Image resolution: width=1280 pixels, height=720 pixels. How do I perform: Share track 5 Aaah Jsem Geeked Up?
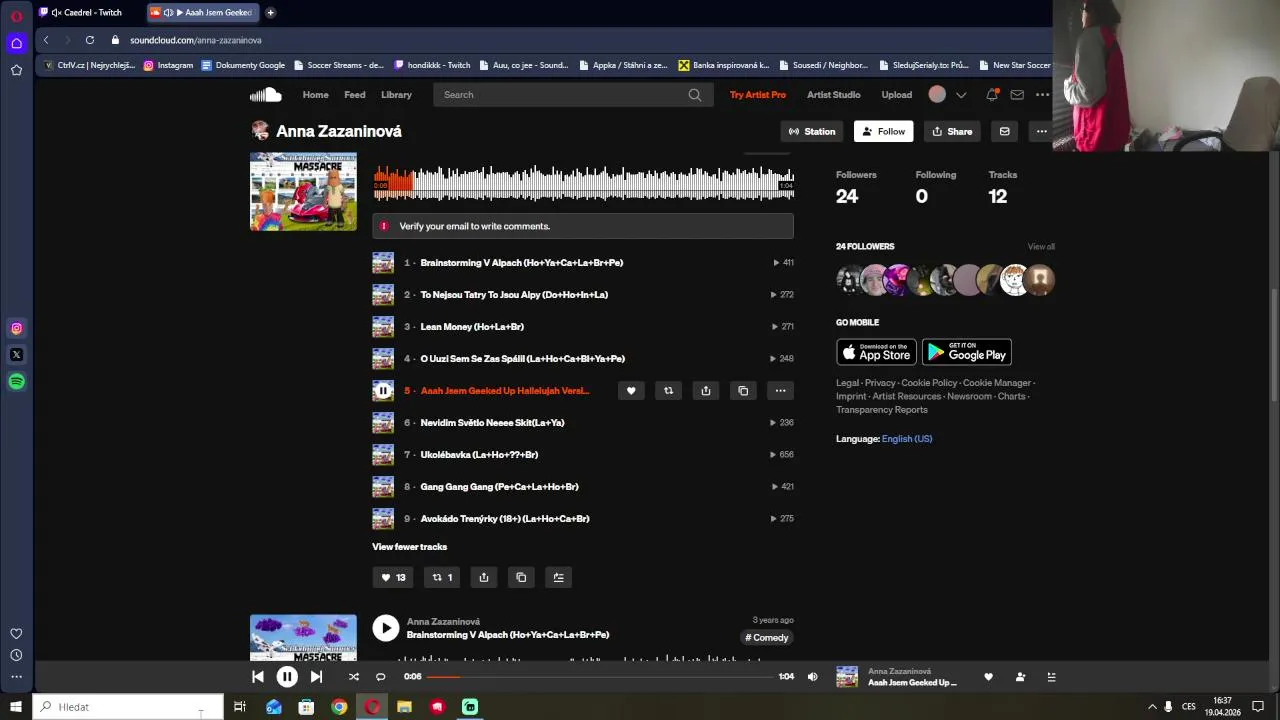pyautogui.click(x=706, y=391)
